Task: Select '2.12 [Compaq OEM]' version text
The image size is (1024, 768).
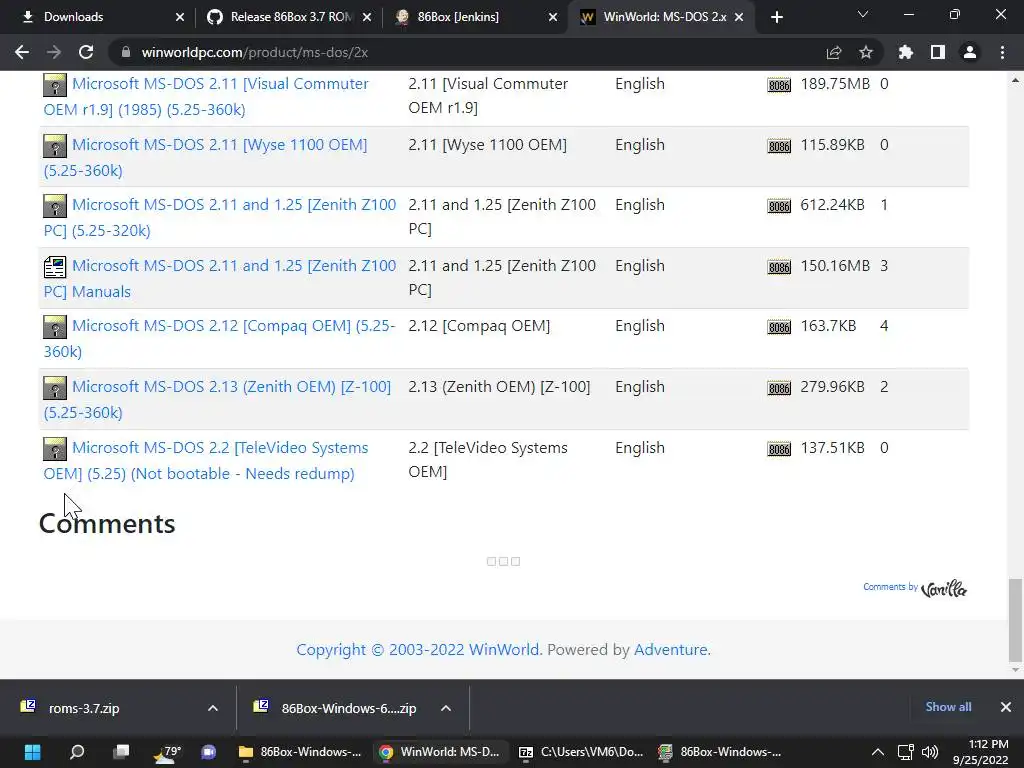Action: (x=479, y=326)
